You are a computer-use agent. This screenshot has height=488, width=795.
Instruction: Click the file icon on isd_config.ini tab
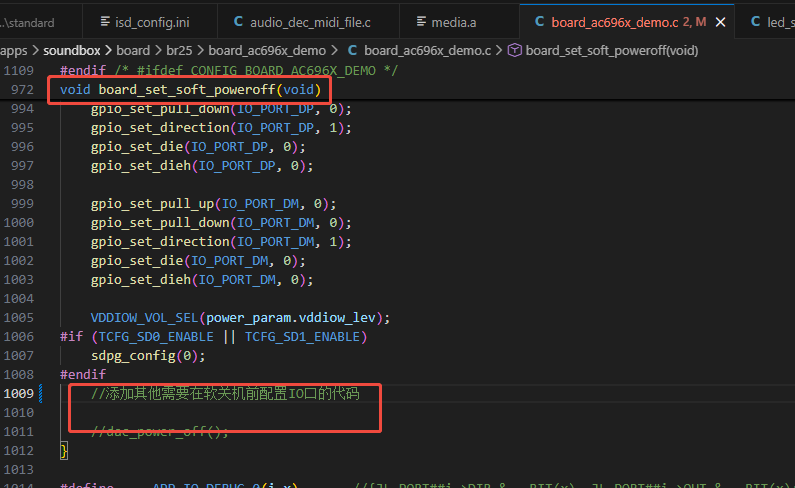tap(105, 22)
